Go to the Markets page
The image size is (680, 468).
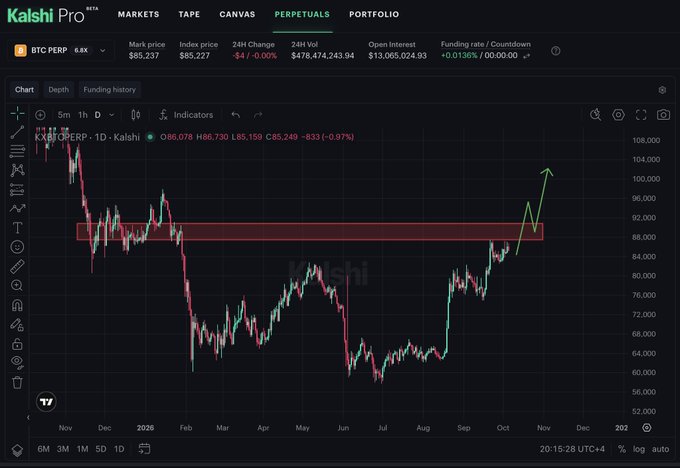(x=138, y=14)
